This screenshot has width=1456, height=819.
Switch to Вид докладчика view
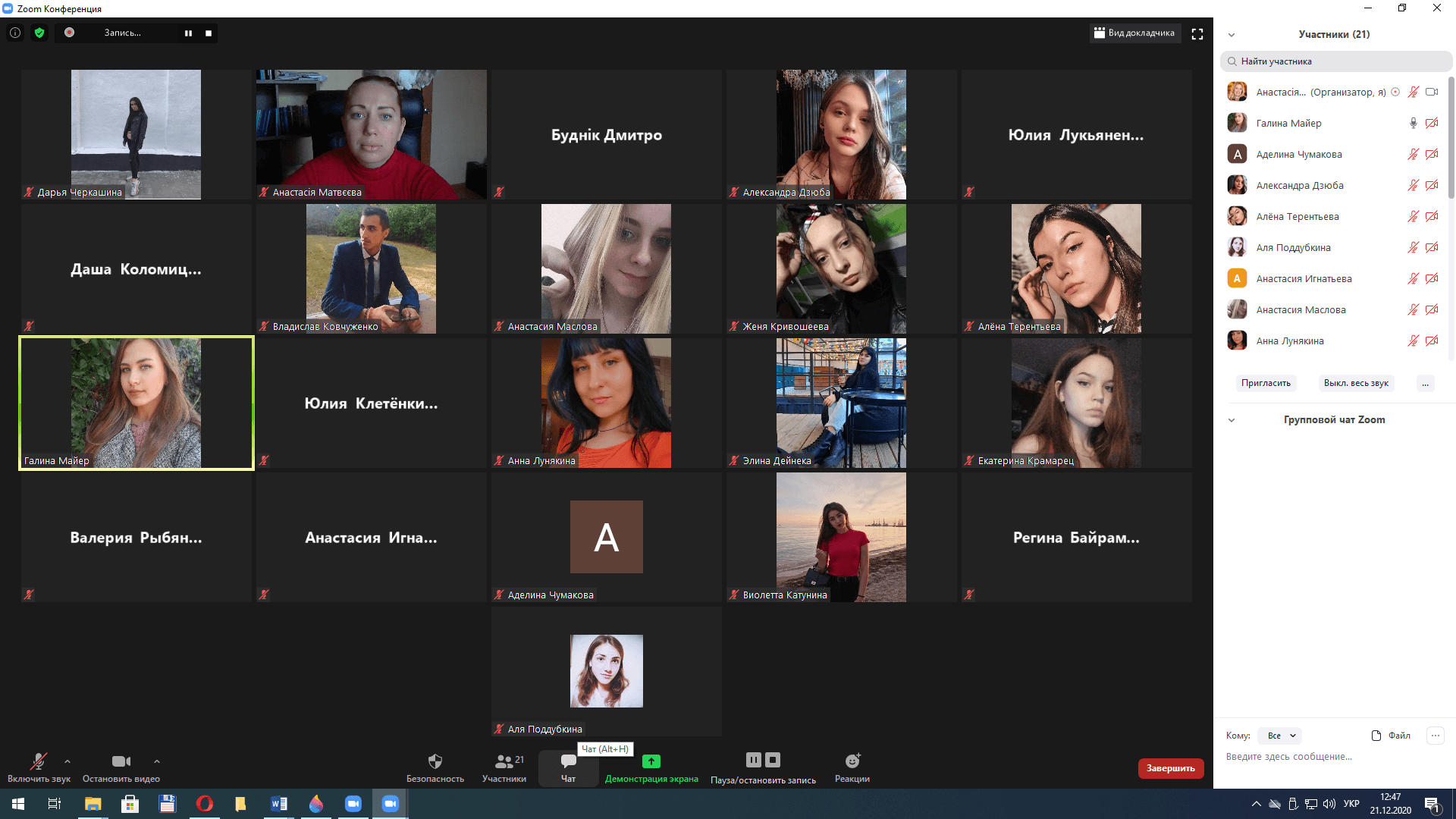tap(1134, 33)
